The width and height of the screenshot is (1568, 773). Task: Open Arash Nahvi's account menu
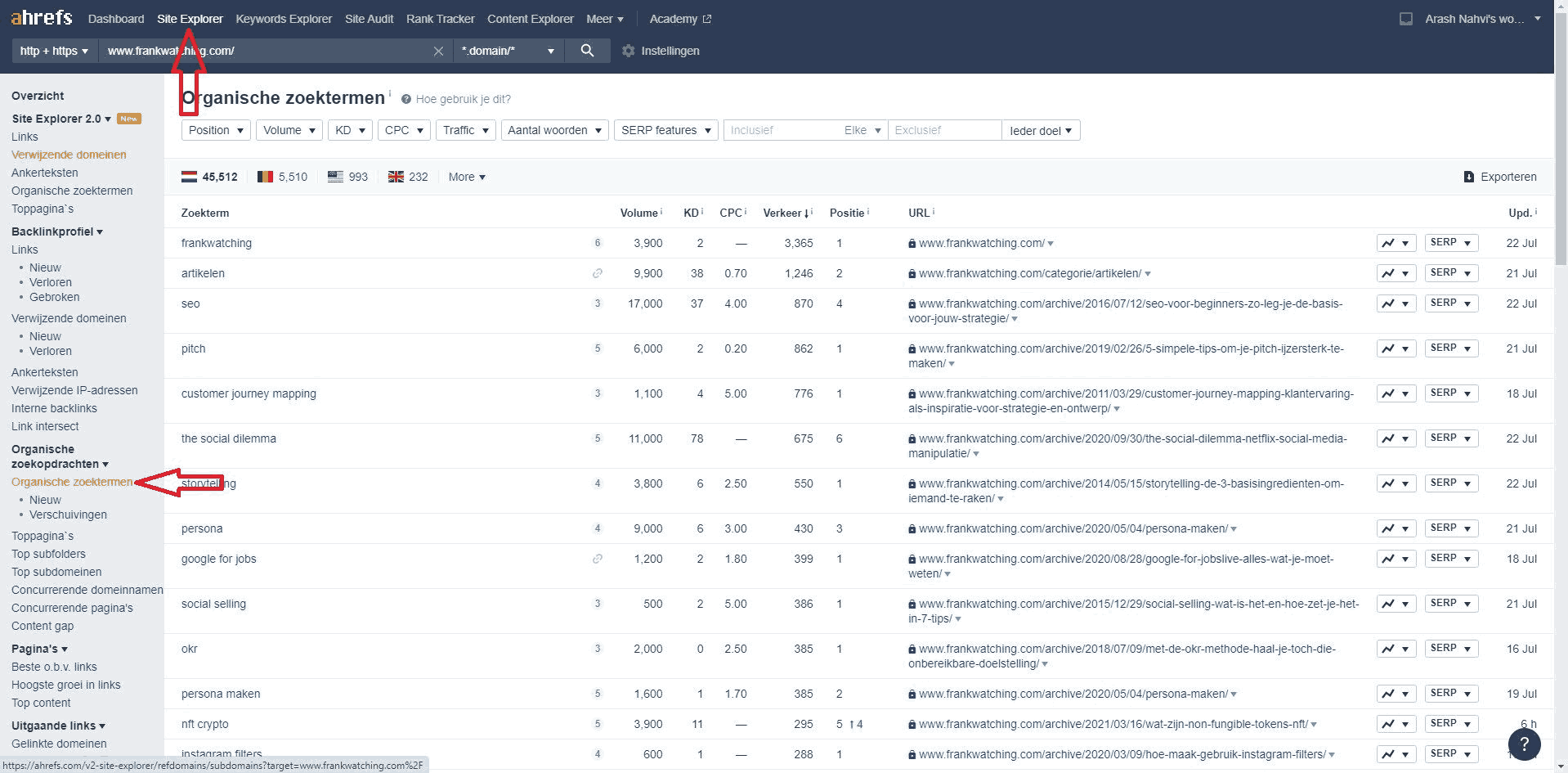pos(1482,19)
